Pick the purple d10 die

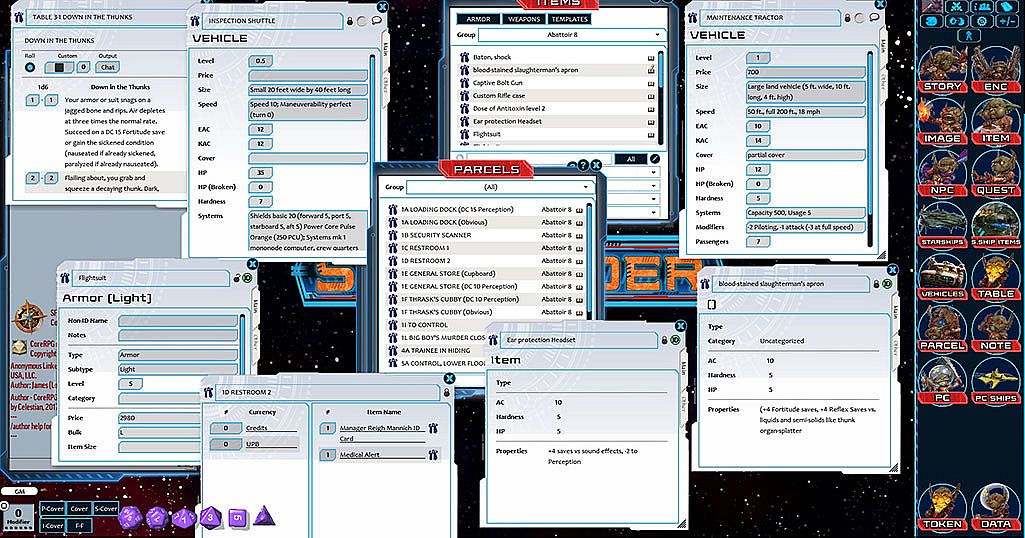point(184,518)
